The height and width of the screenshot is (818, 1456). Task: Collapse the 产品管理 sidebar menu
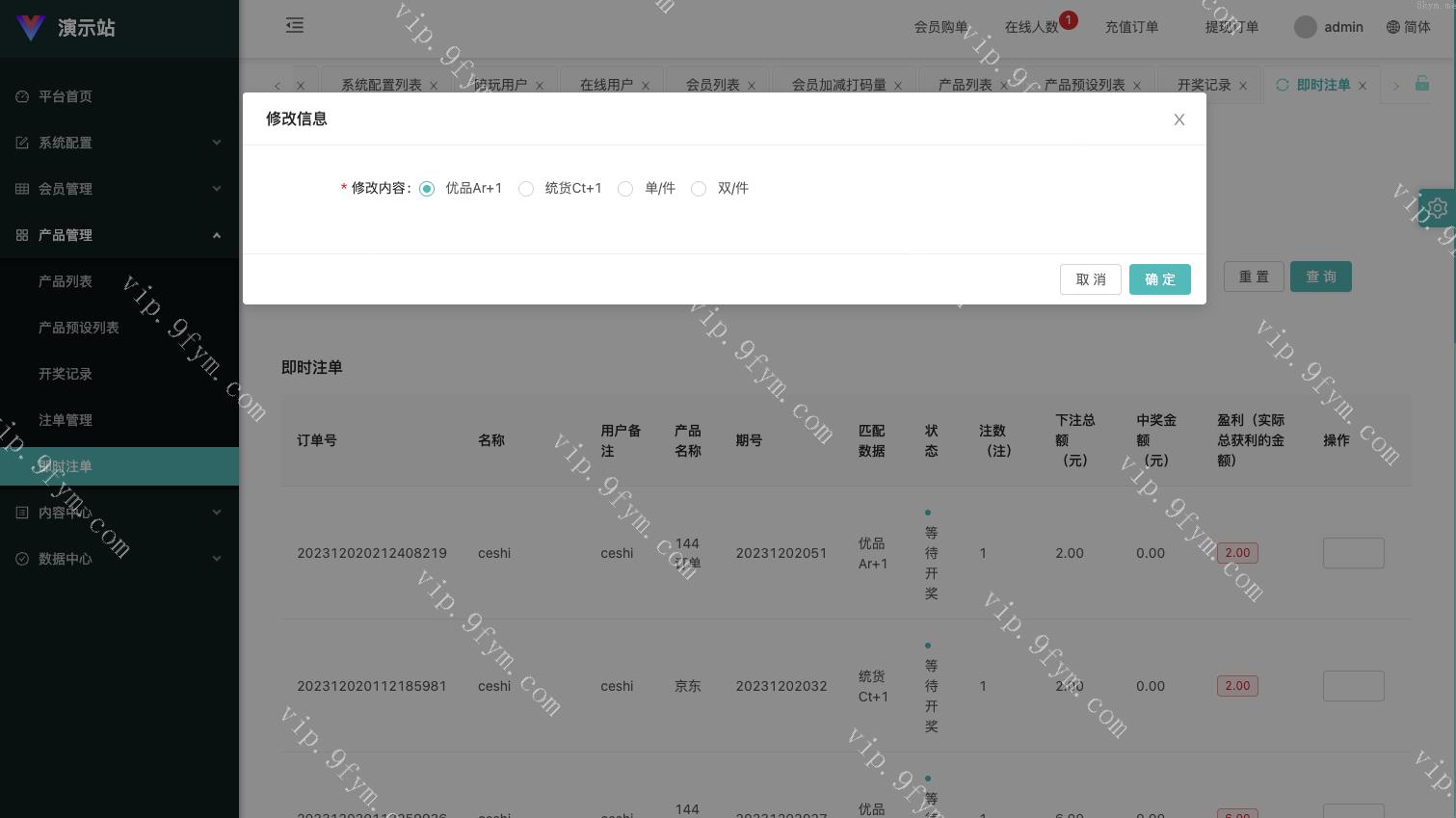click(x=119, y=235)
